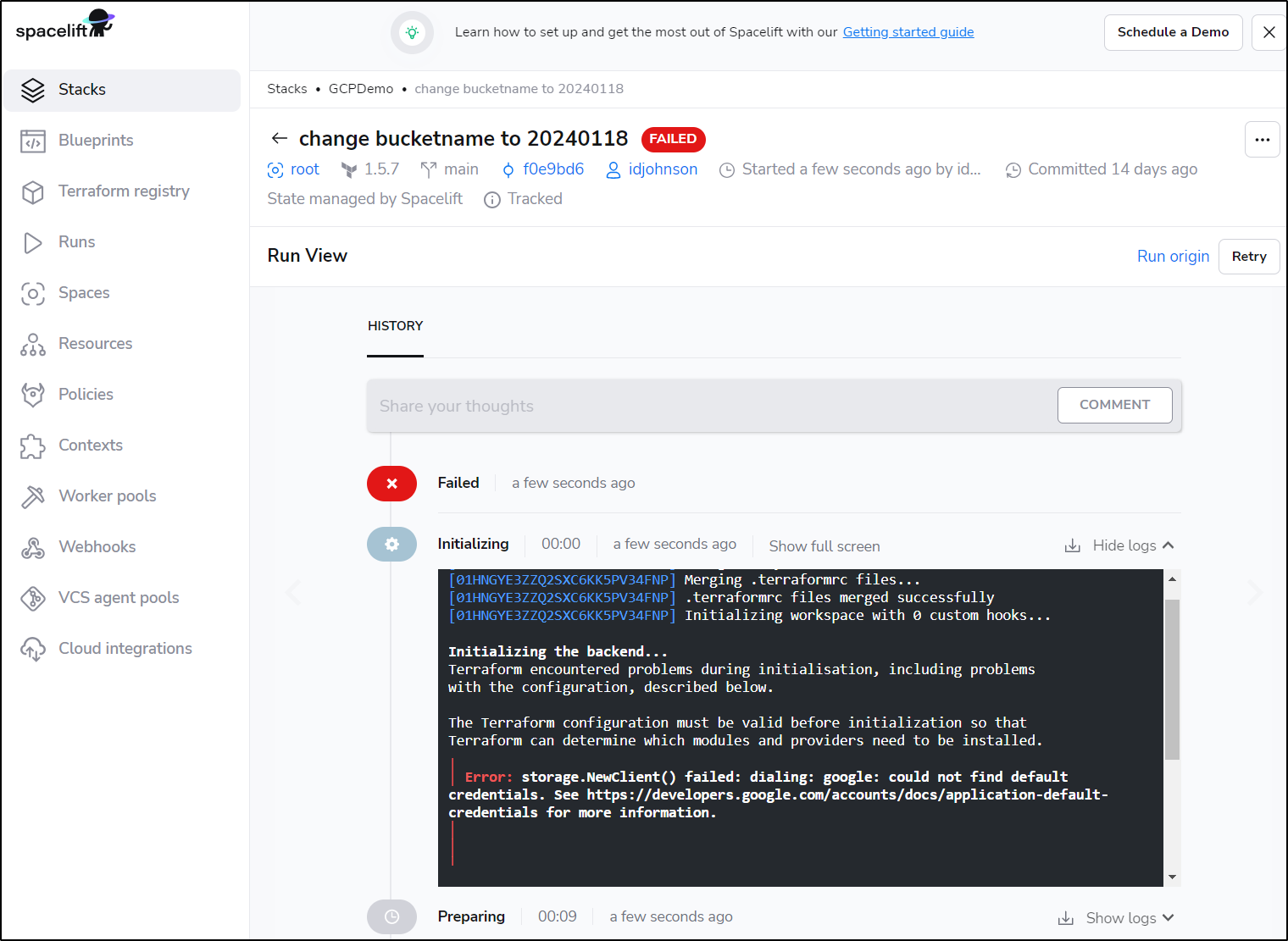Viewport: 1288px width, 941px height.
Task: Download the Preparing logs
Action: tap(1065, 918)
